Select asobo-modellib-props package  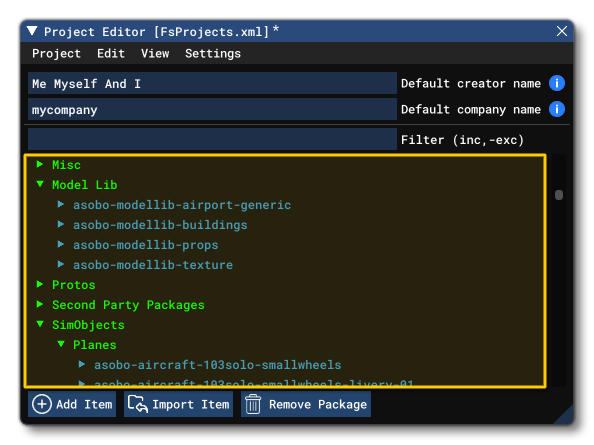[x=145, y=245]
